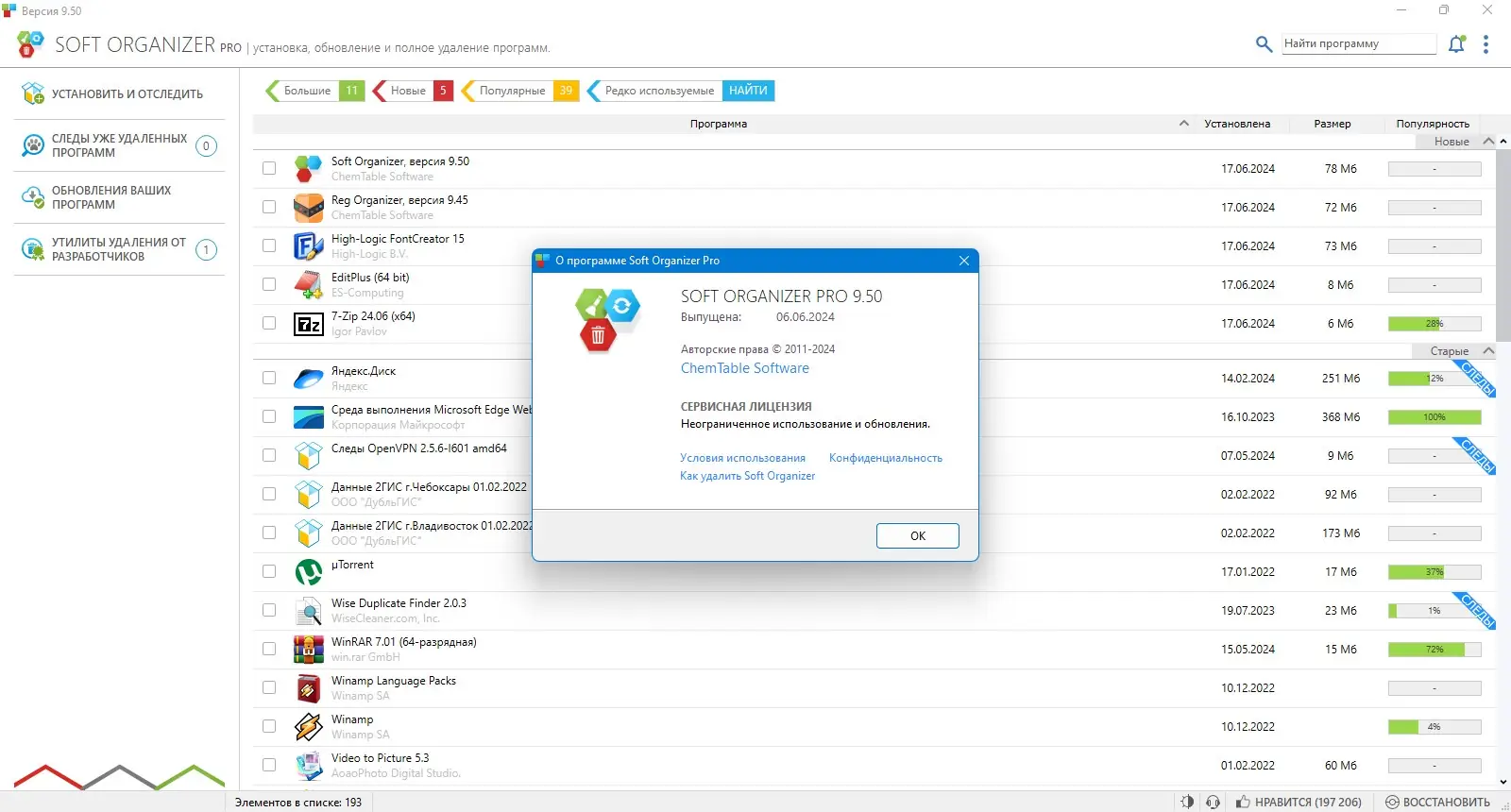Click the Найти программу search field

pos(1359,43)
